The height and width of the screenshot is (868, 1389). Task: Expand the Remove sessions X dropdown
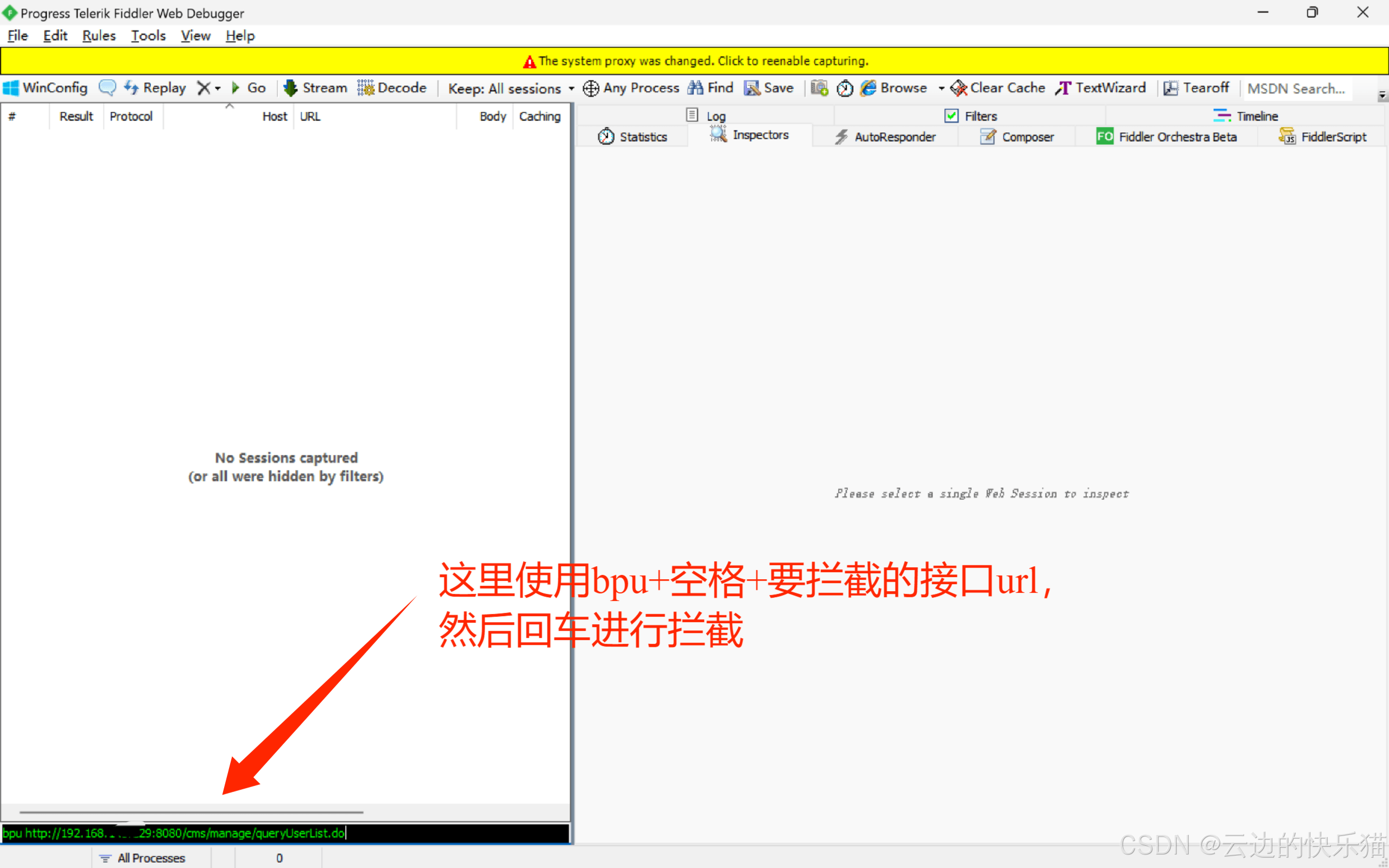(218, 88)
